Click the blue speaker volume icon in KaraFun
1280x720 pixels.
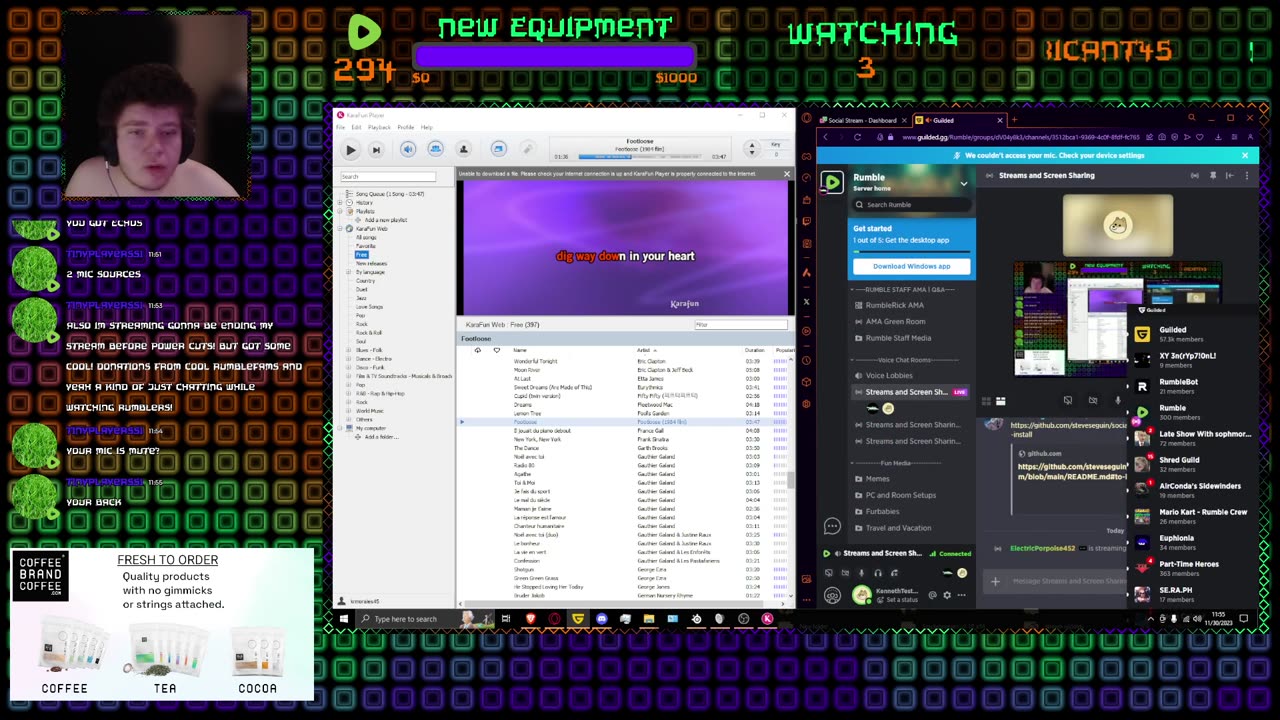click(x=407, y=149)
